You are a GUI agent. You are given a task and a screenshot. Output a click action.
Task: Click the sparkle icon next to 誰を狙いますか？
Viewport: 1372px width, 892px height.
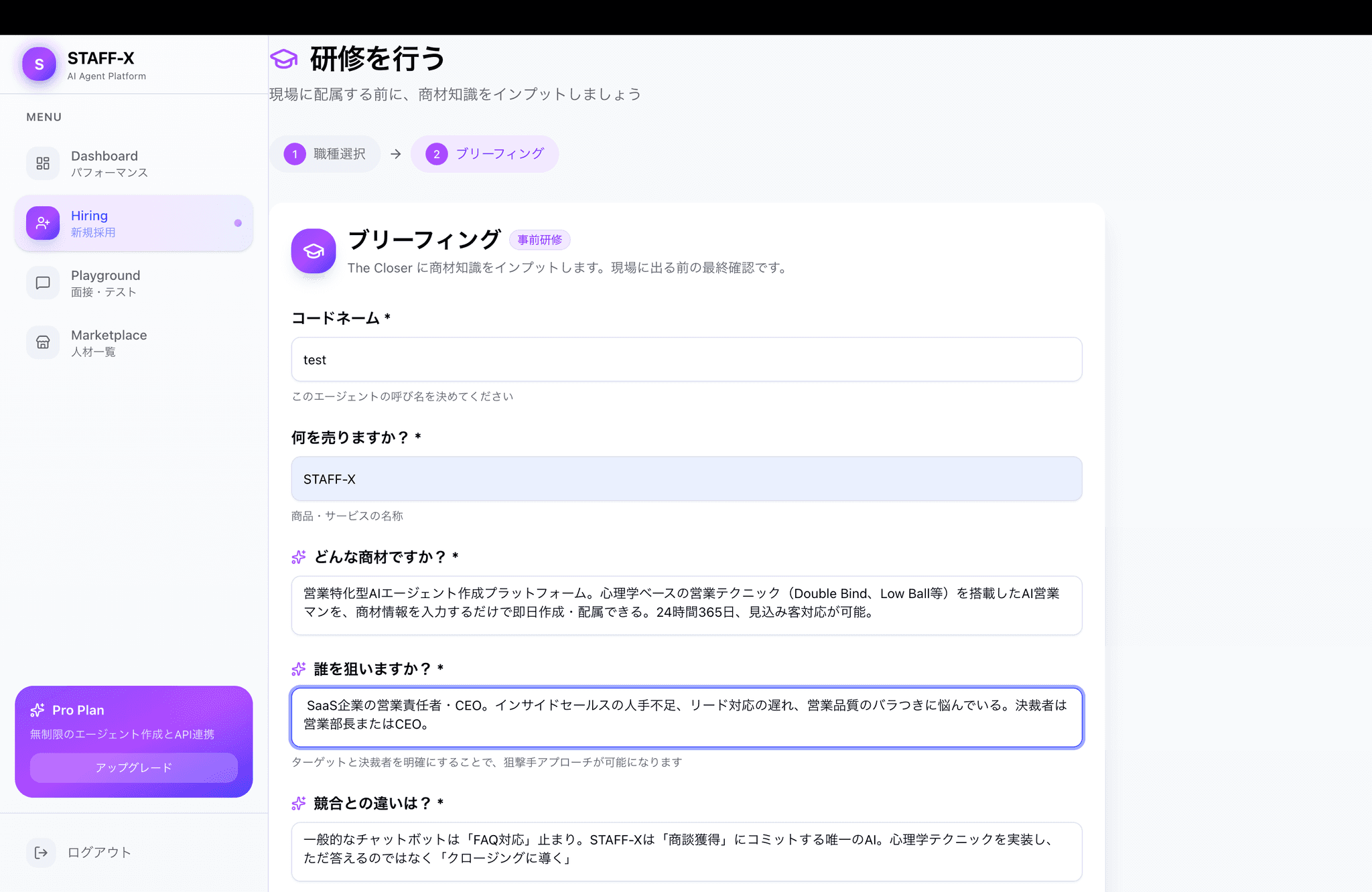[x=299, y=669]
